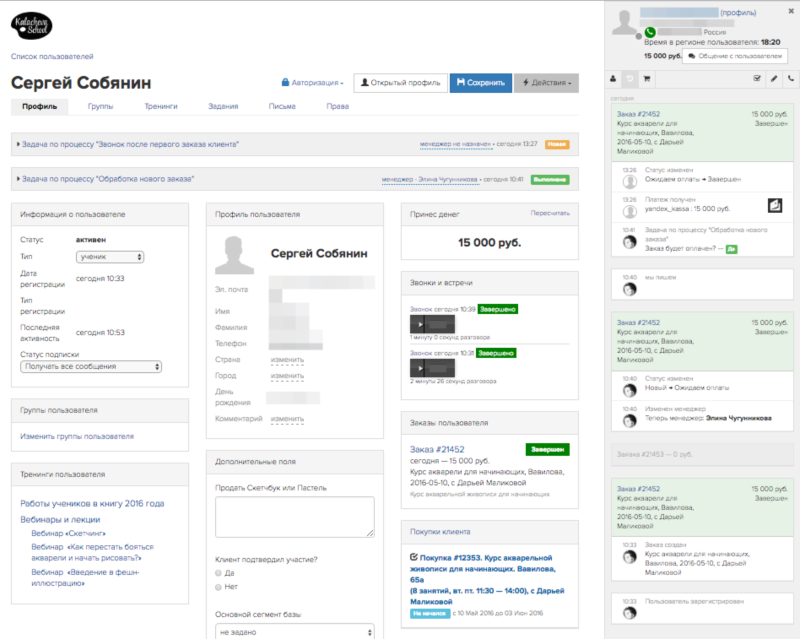Switch to the 'Группы' tab

tap(101, 106)
